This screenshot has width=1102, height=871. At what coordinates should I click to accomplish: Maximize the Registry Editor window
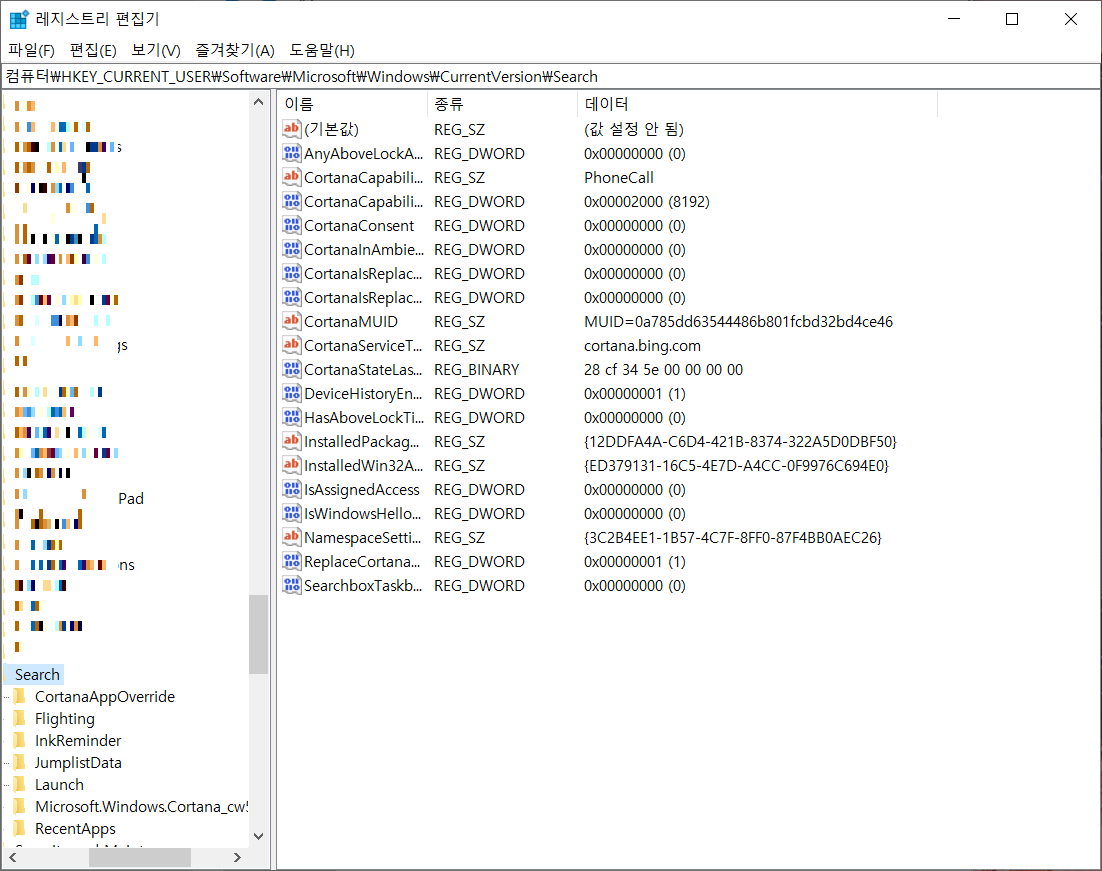[1011, 19]
